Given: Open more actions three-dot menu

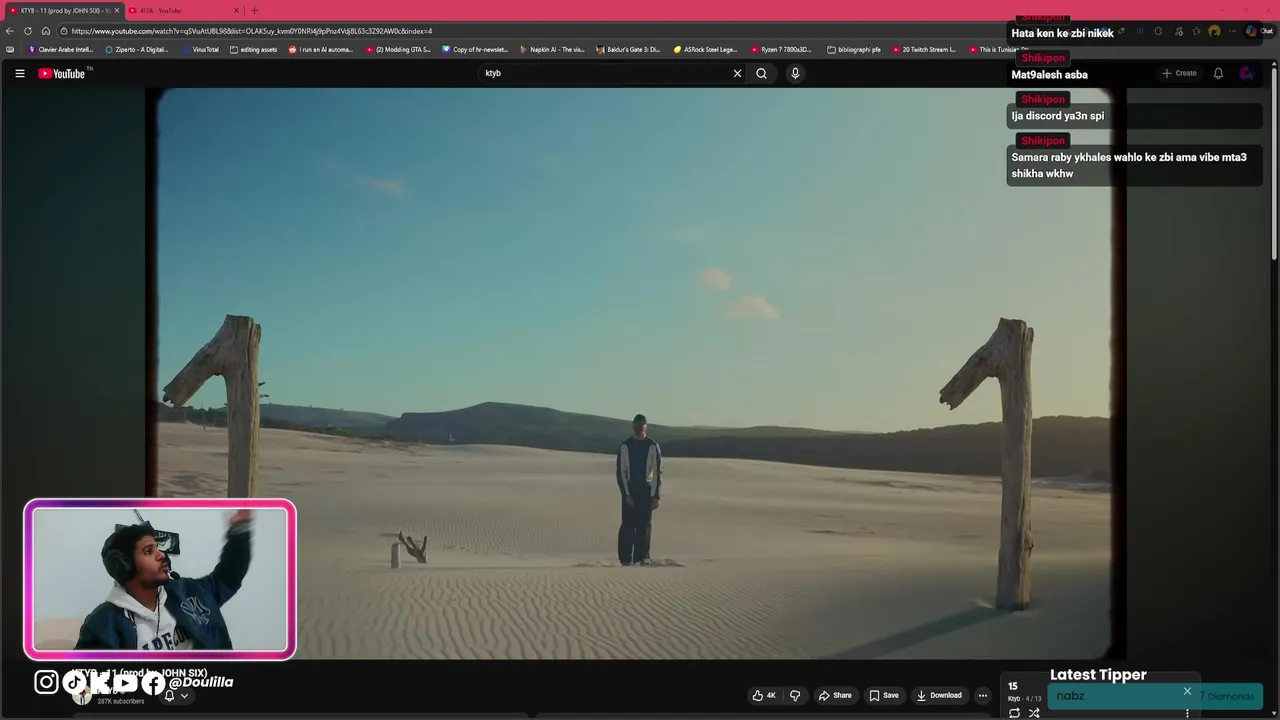Looking at the screenshot, I should pos(983,695).
